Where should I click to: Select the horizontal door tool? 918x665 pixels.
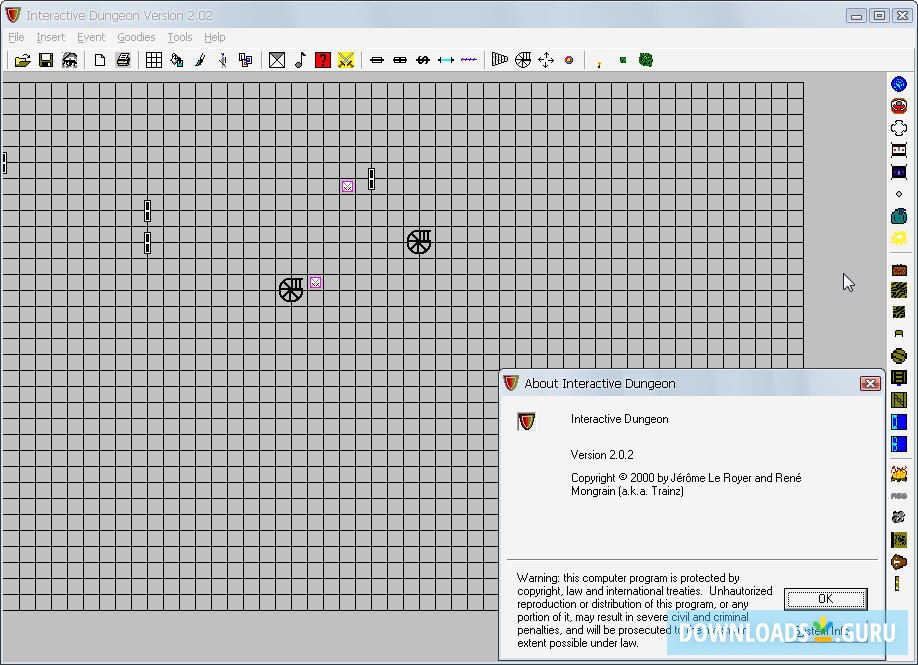point(376,59)
